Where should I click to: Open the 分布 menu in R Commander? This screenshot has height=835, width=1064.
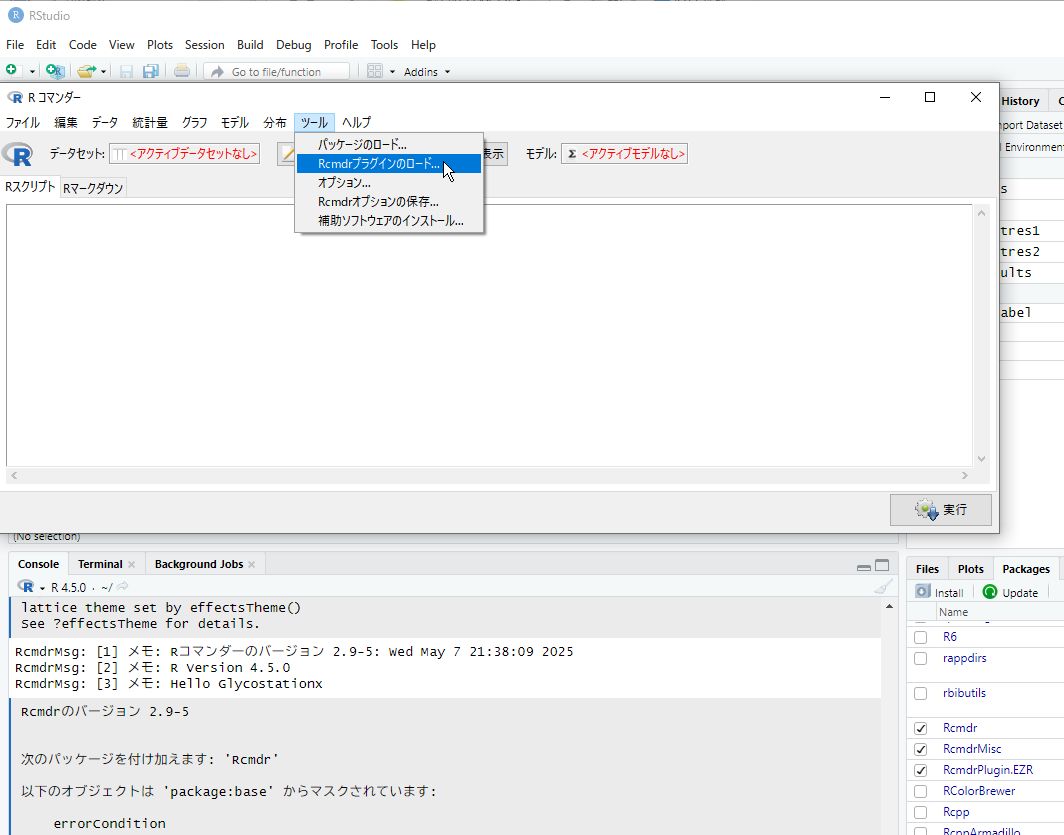275,123
